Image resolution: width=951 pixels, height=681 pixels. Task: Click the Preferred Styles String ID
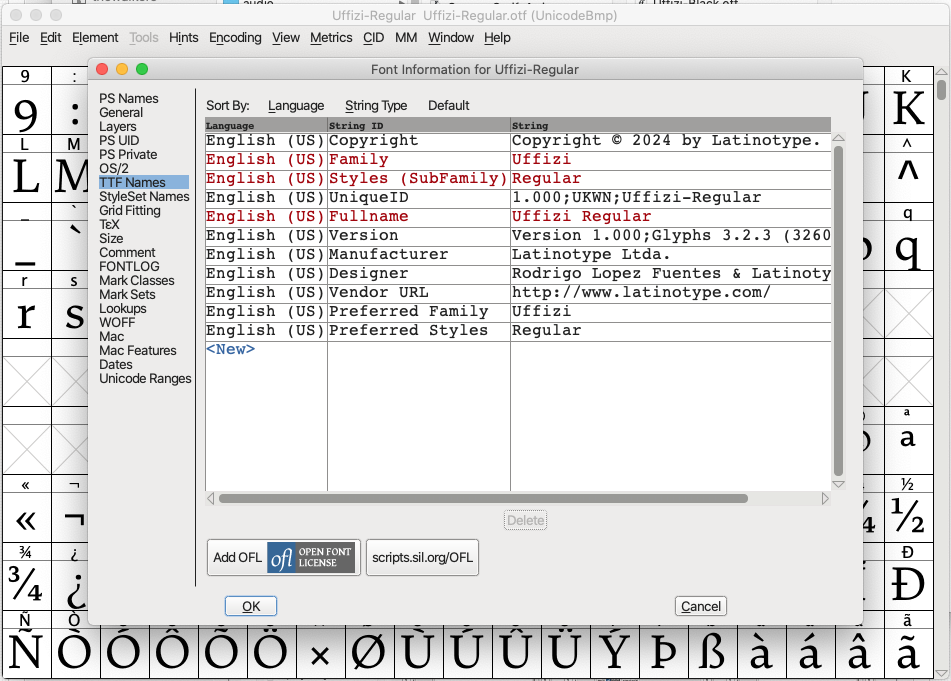pos(418,330)
